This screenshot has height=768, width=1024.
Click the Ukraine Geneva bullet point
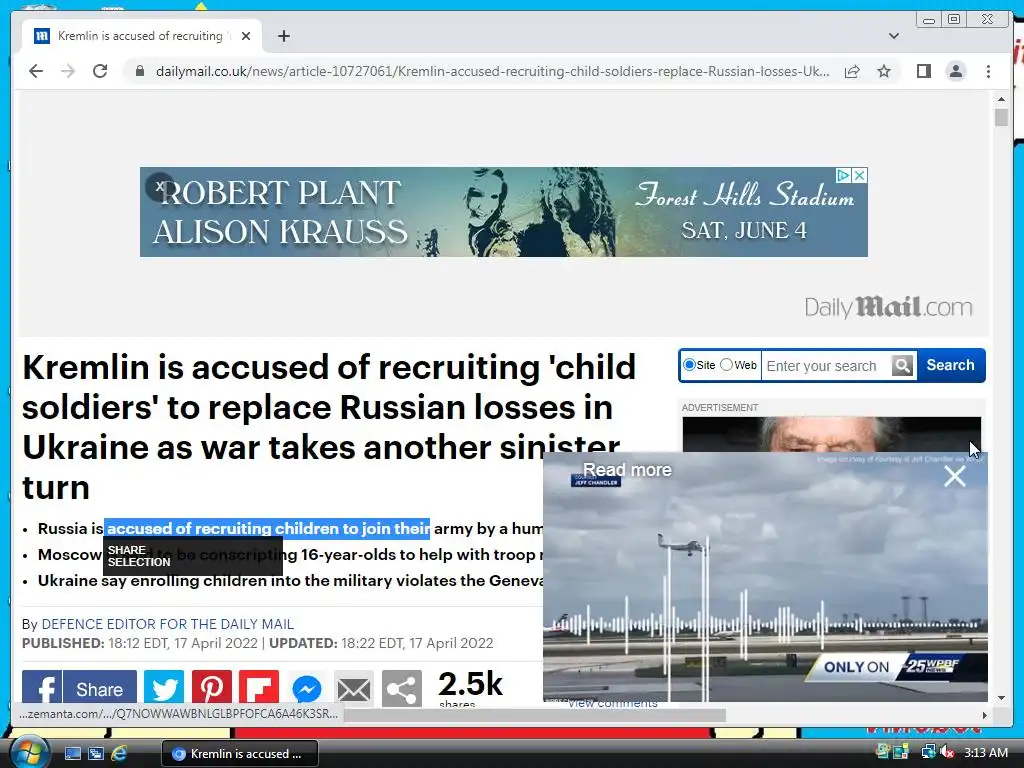(x=291, y=581)
